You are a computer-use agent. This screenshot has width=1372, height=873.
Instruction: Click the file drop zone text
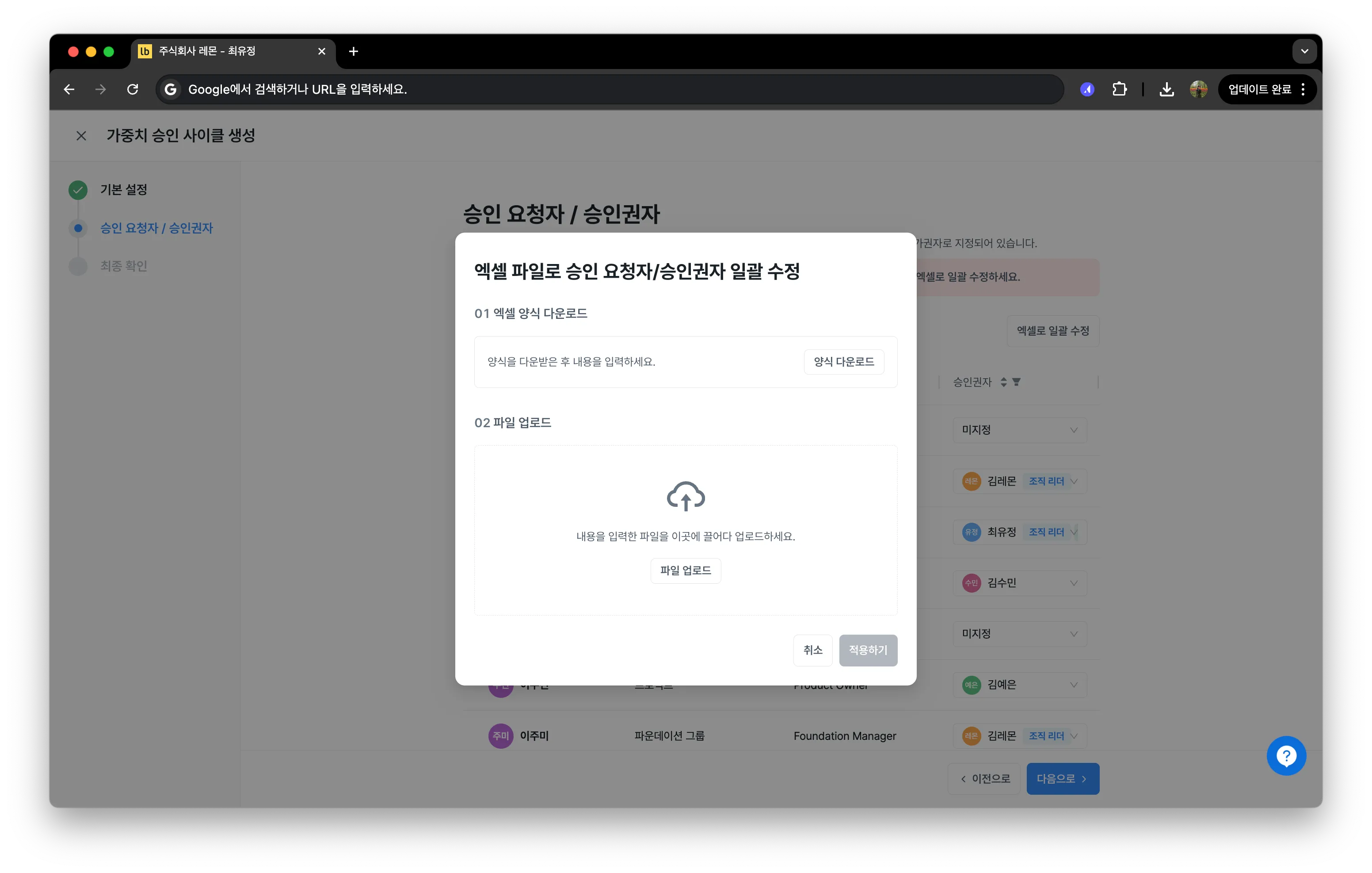pos(686,536)
